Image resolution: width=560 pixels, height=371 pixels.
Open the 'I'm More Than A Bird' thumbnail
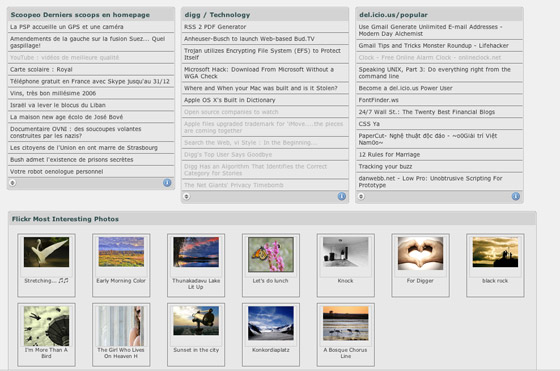pyautogui.click(x=46, y=326)
